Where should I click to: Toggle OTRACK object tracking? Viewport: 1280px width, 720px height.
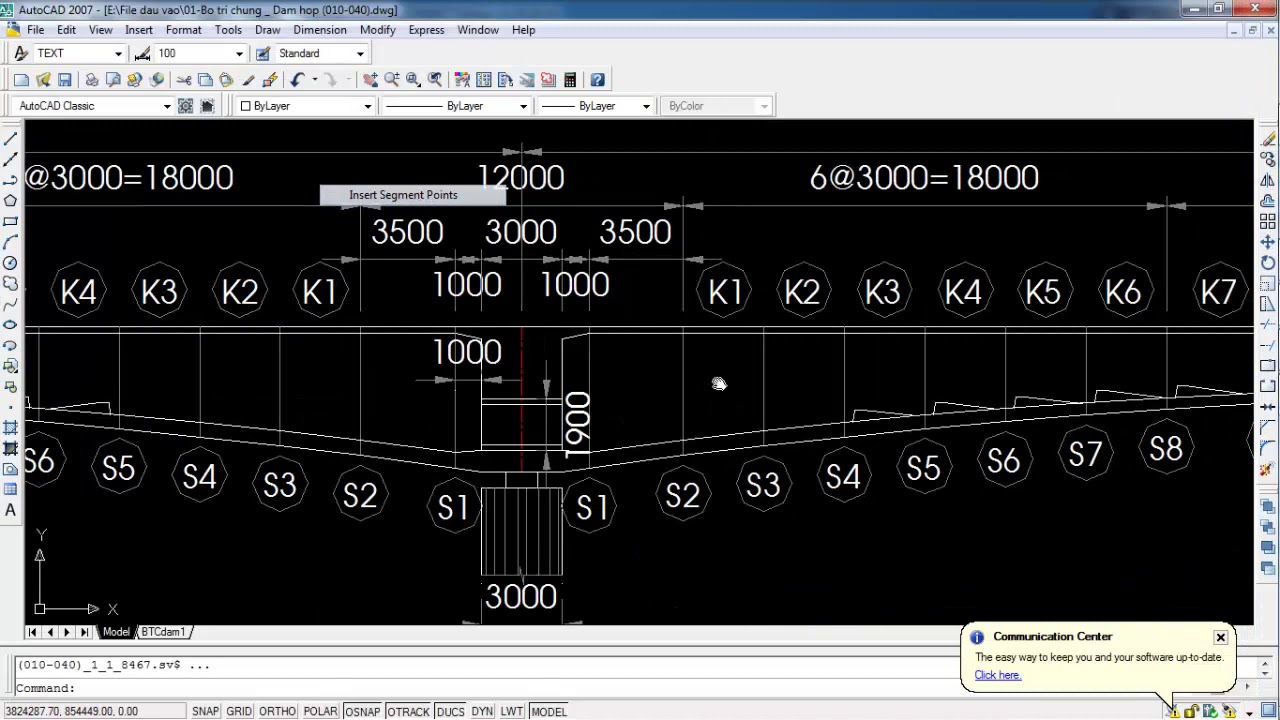[408, 711]
